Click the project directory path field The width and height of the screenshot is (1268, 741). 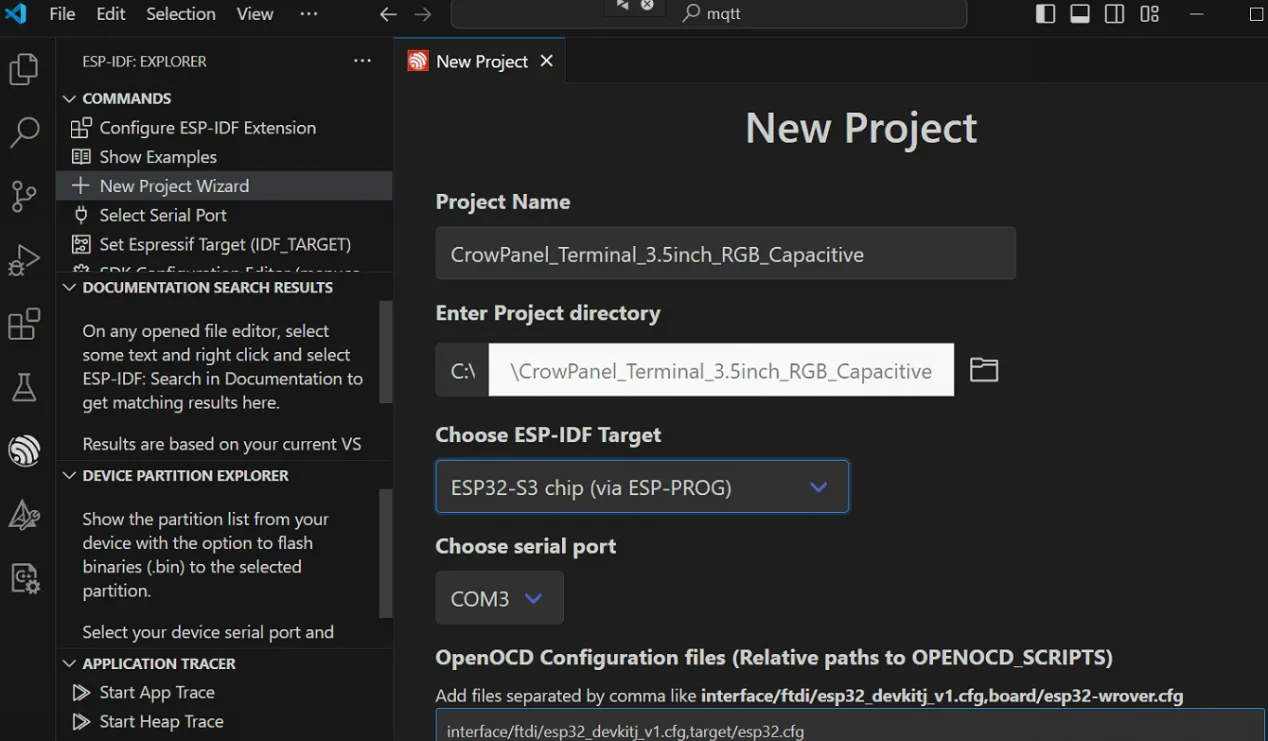pos(721,370)
